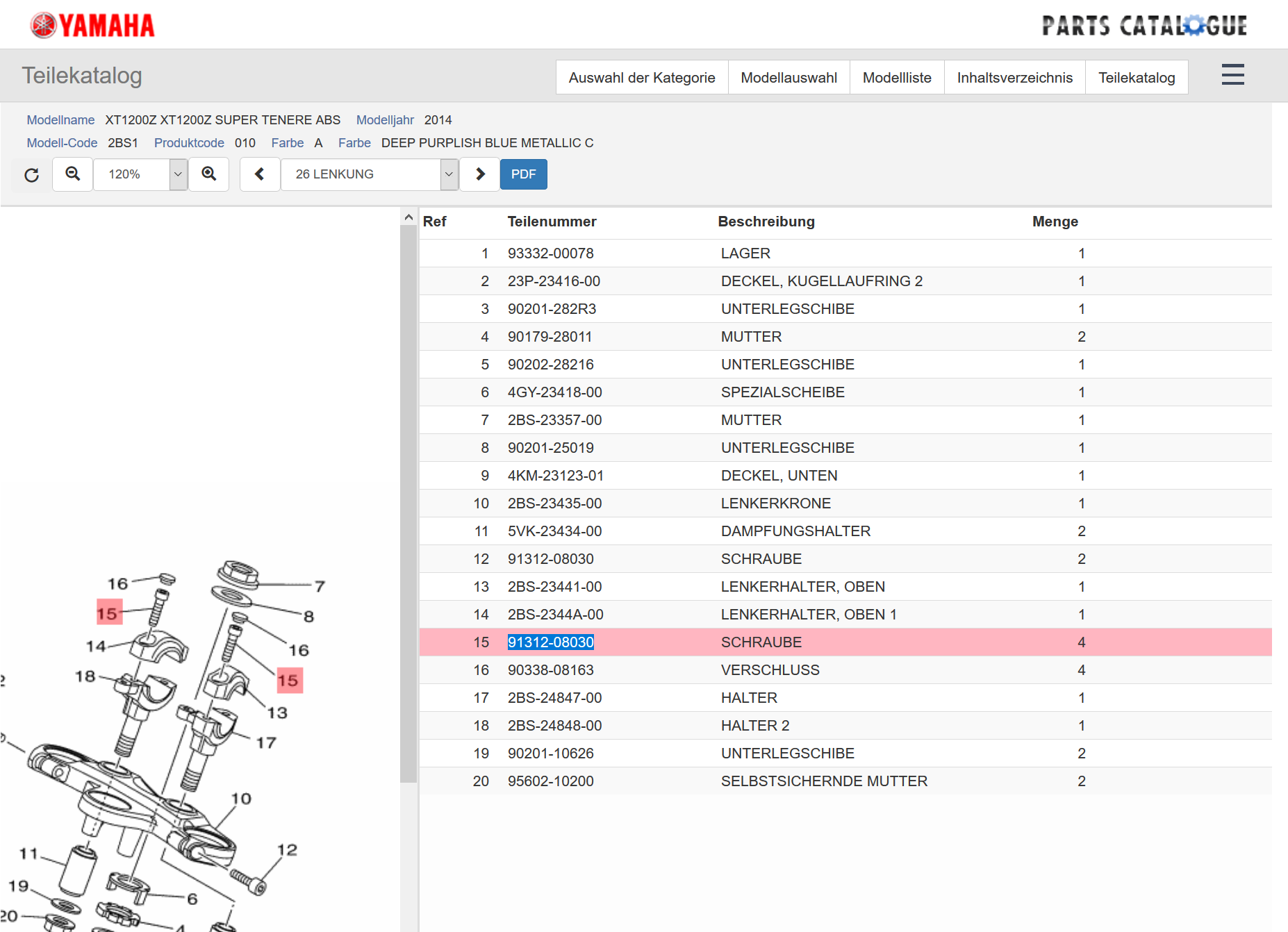Viewport: 1288px width, 932px height.
Task: Select the highlighted 91312-08030 part number
Action: tap(550, 642)
